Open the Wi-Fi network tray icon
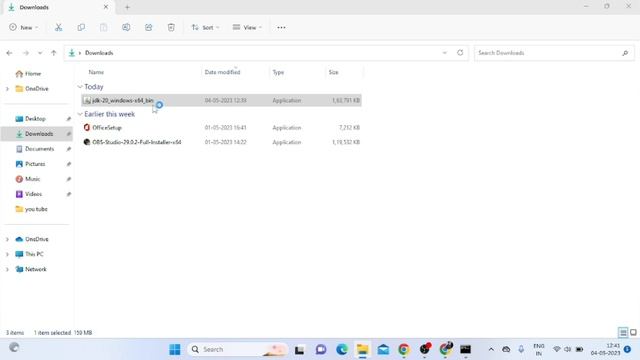This screenshot has width=640, height=360. tap(556, 349)
